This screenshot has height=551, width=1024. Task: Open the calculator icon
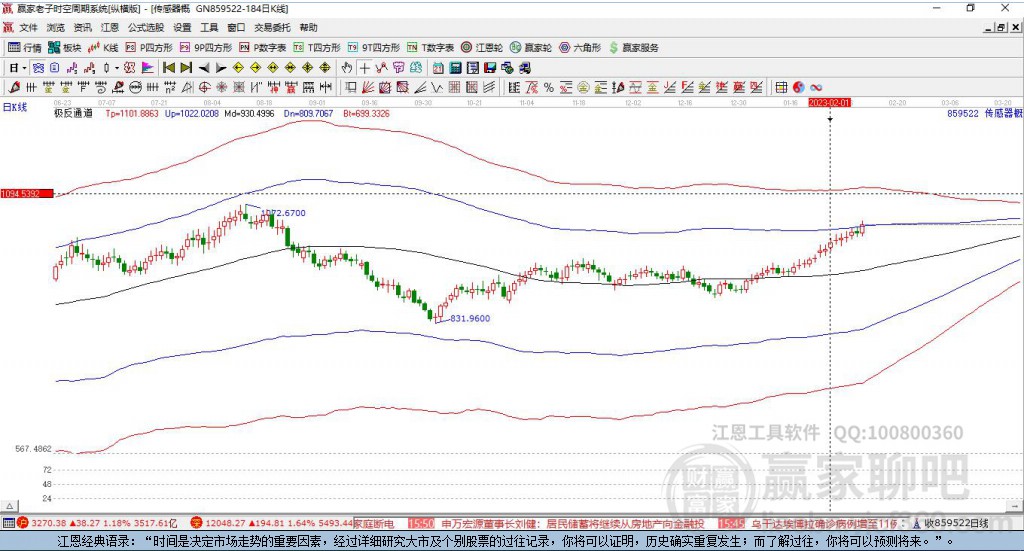tap(456, 68)
